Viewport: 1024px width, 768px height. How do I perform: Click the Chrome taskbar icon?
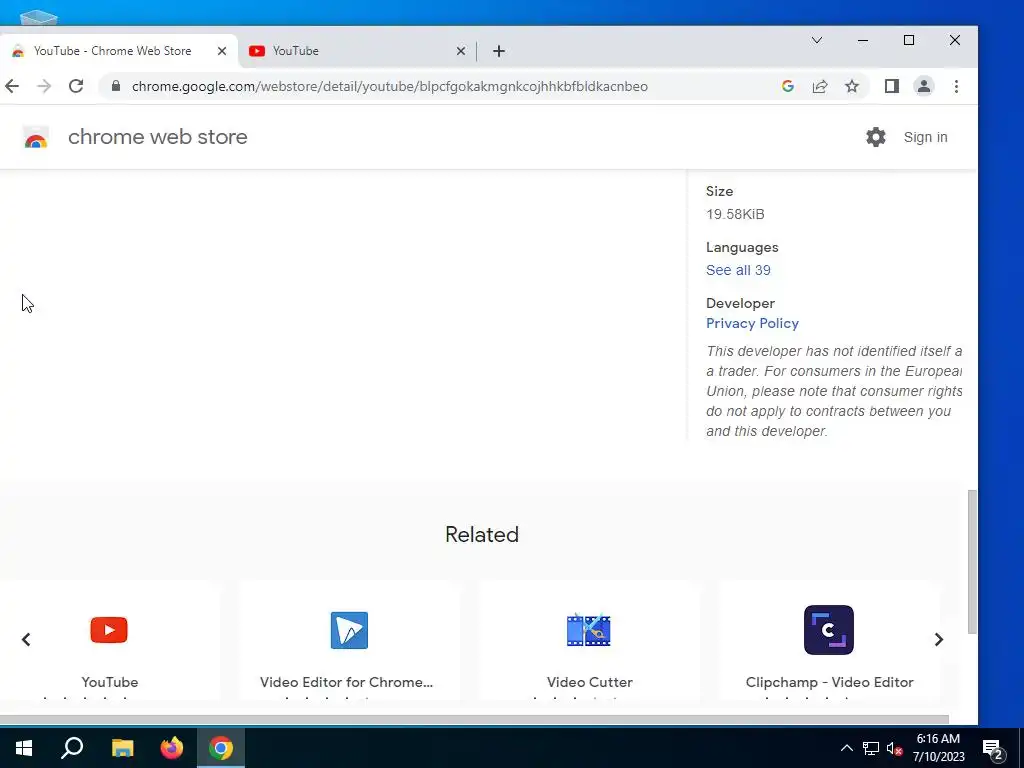221,748
